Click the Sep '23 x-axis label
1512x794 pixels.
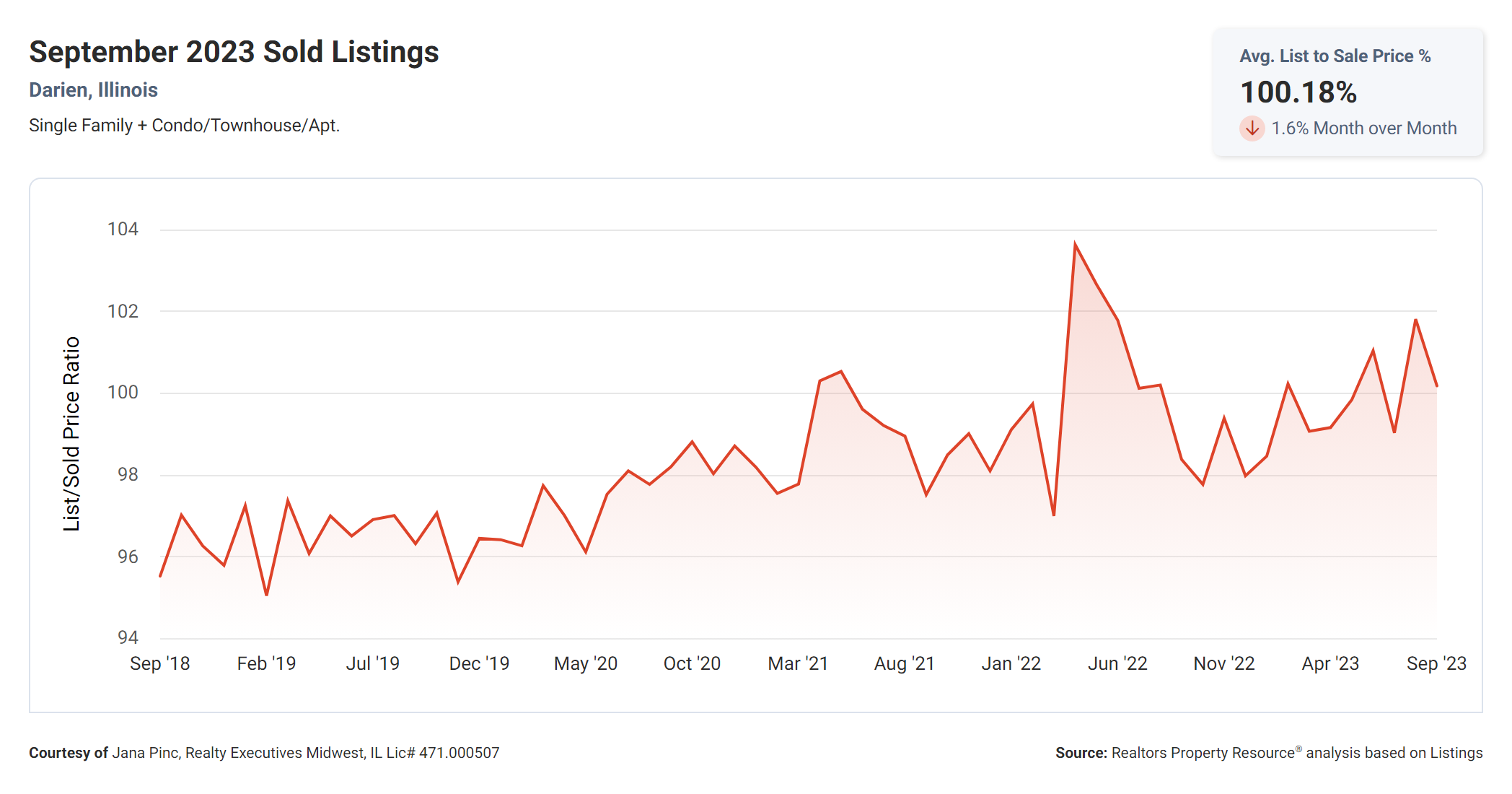tap(1436, 663)
